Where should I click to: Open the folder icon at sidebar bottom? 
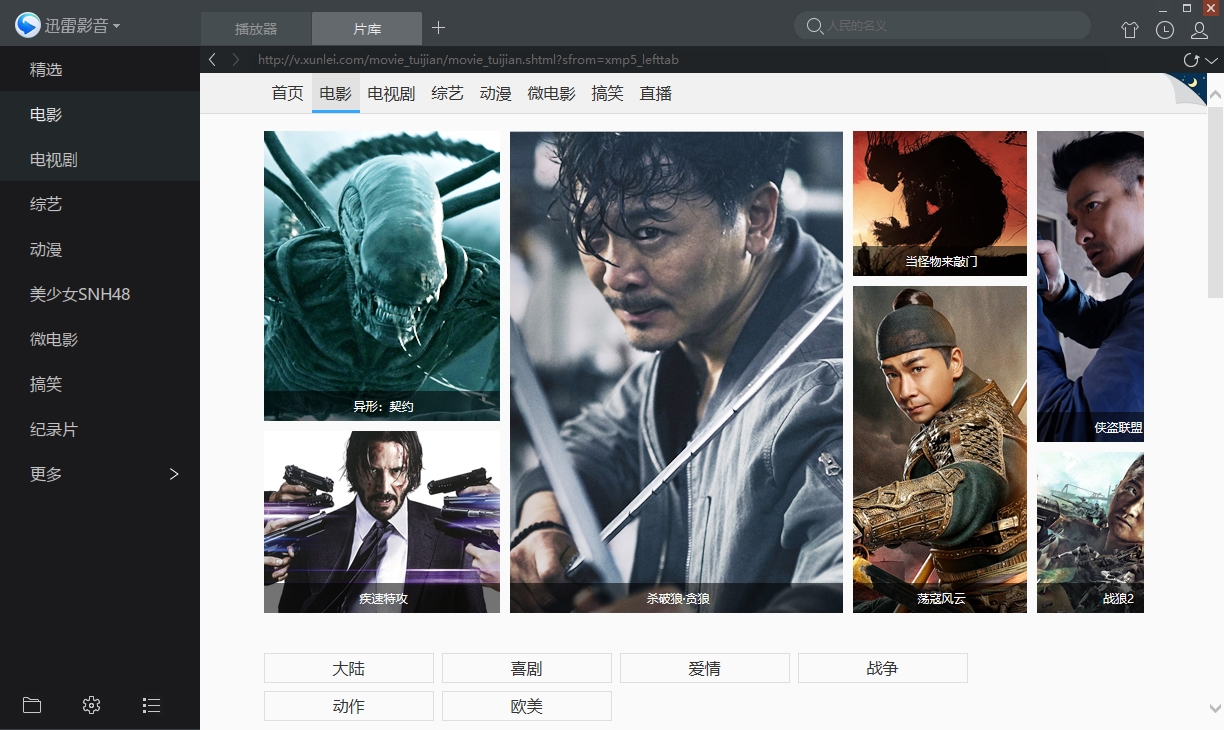click(32, 706)
